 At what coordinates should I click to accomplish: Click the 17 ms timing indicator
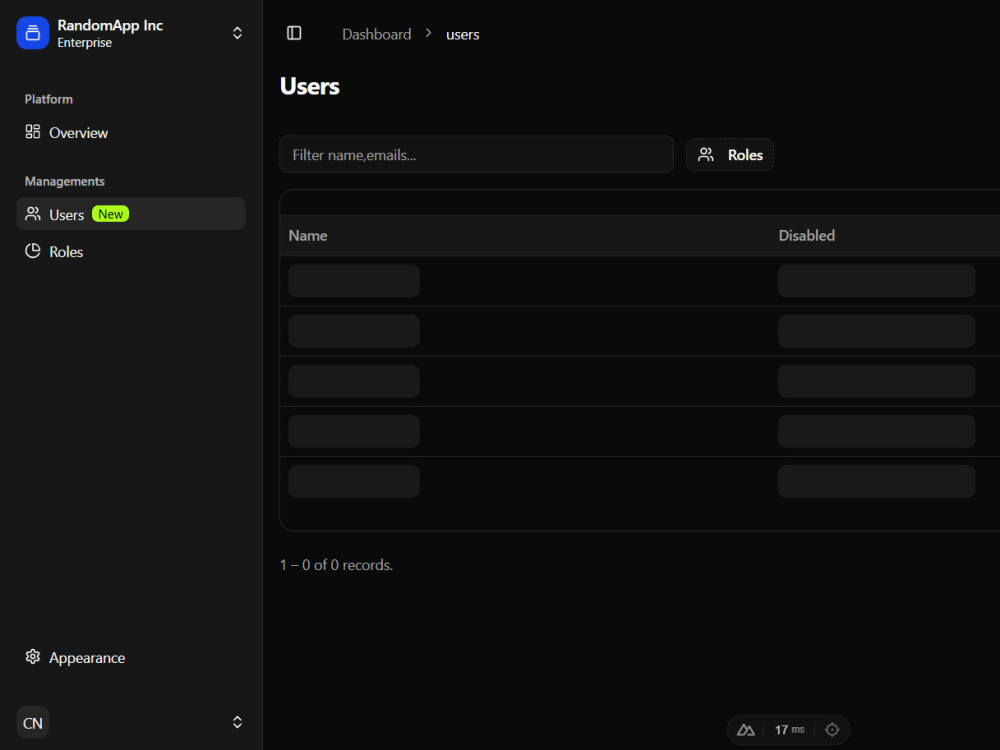790,730
